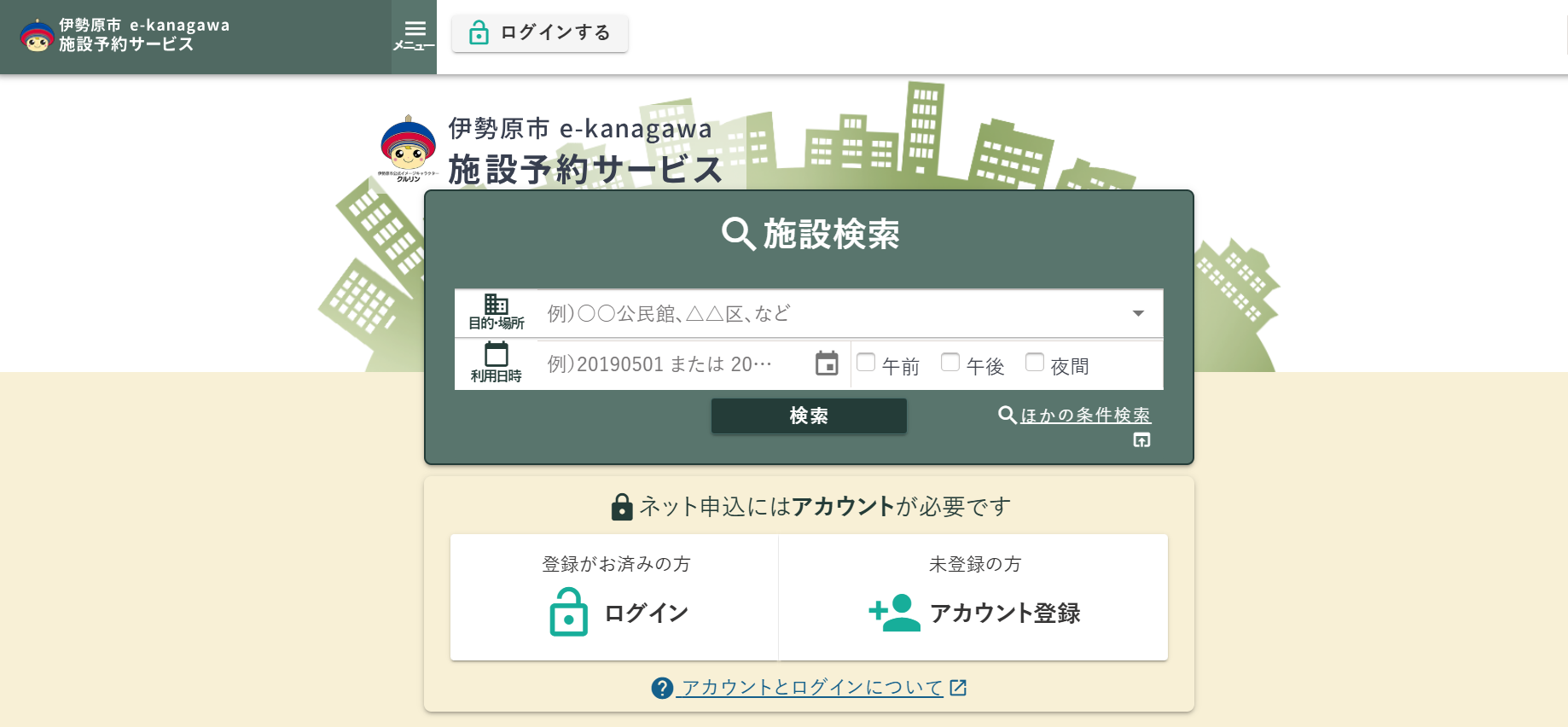The width and height of the screenshot is (1568, 727).
Task: Click the green padlock login icon in card
Action: (568, 613)
